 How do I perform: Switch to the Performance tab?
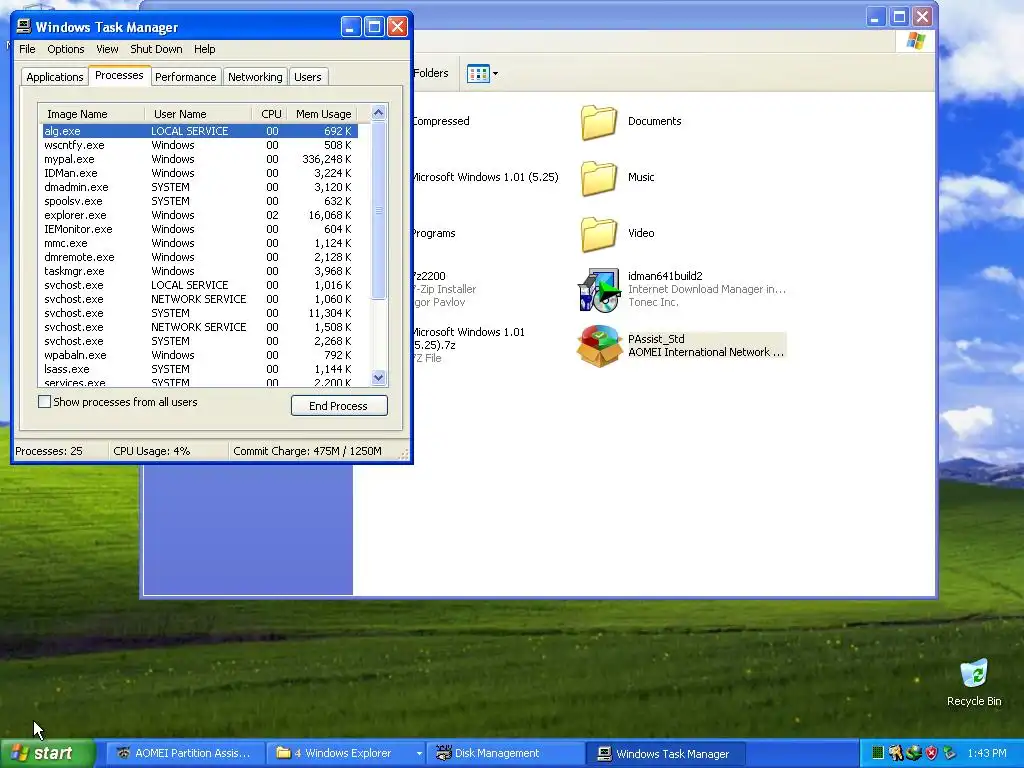[185, 77]
